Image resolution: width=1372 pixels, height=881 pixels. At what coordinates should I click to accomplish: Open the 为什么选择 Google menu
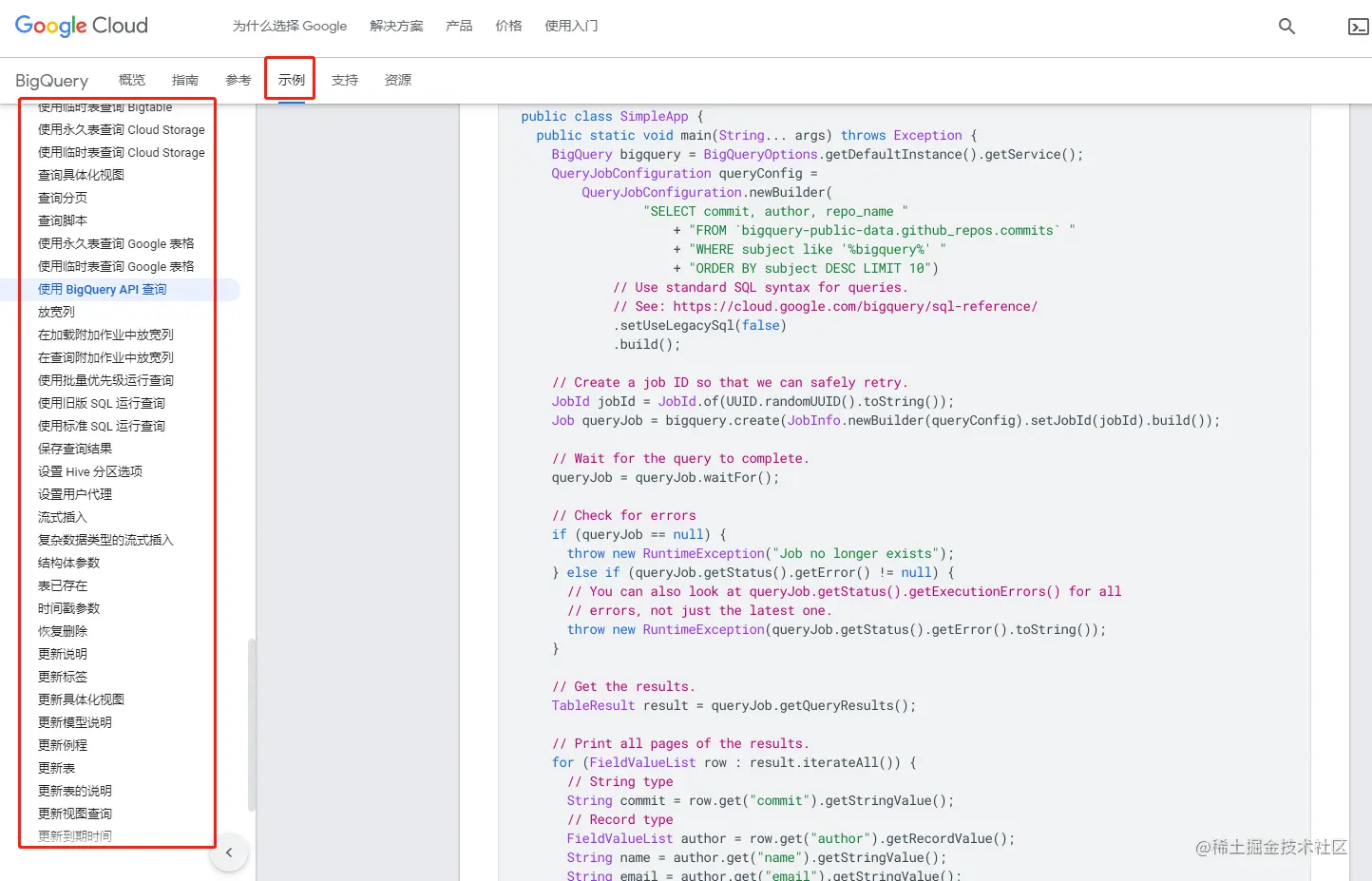coord(290,26)
